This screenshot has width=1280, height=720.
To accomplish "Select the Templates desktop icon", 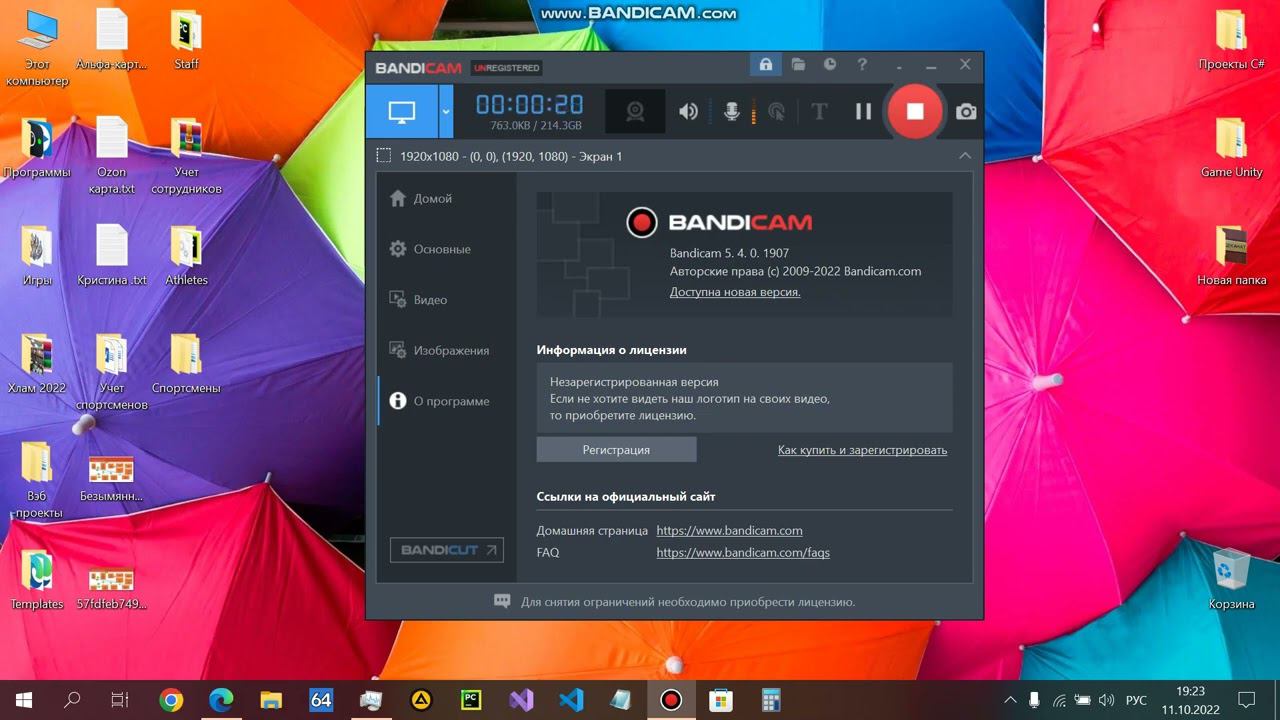I will click(x=37, y=580).
